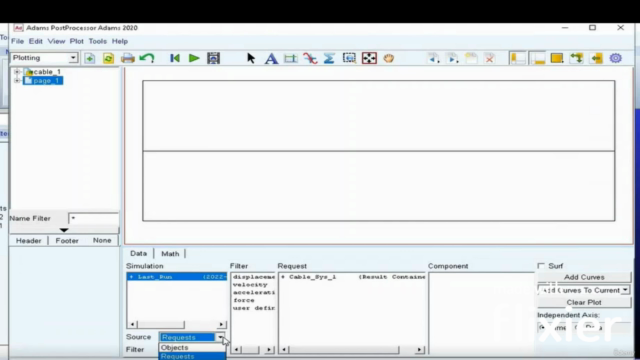640x360 pixels.
Task: Enable the Surf checkbox
Action: pos(541,266)
